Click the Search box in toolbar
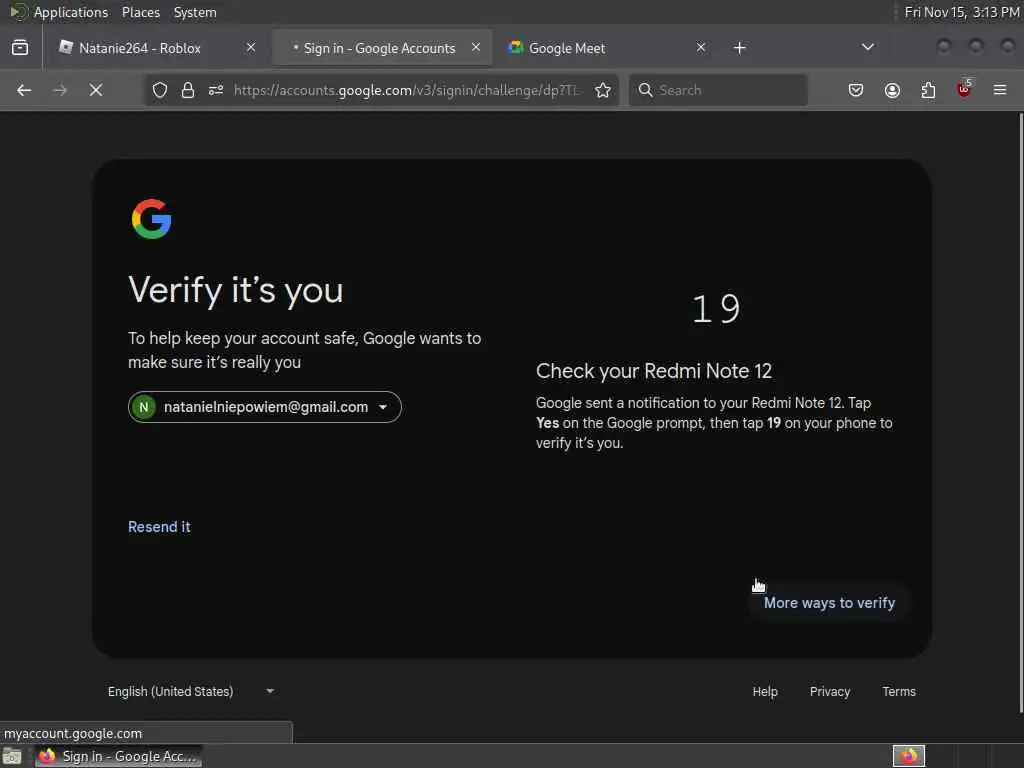Viewport: 1024px width, 768px height. point(718,90)
